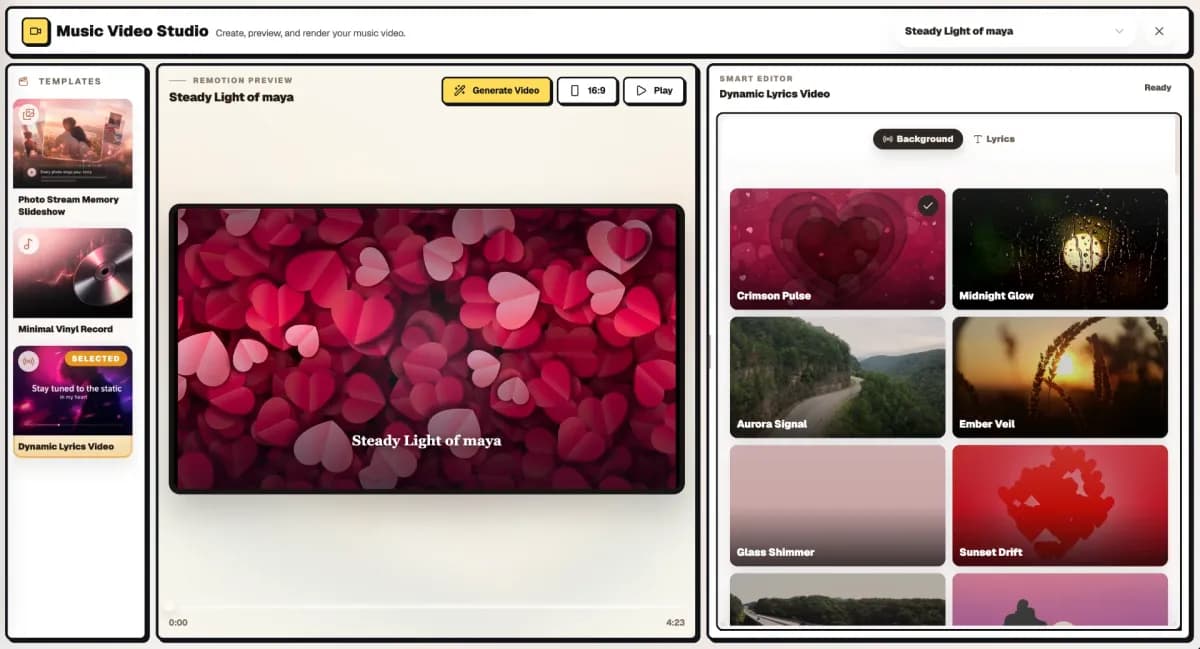
Task: Click the phone aspect icon beside 16:9
Action: tap(575, 90)
